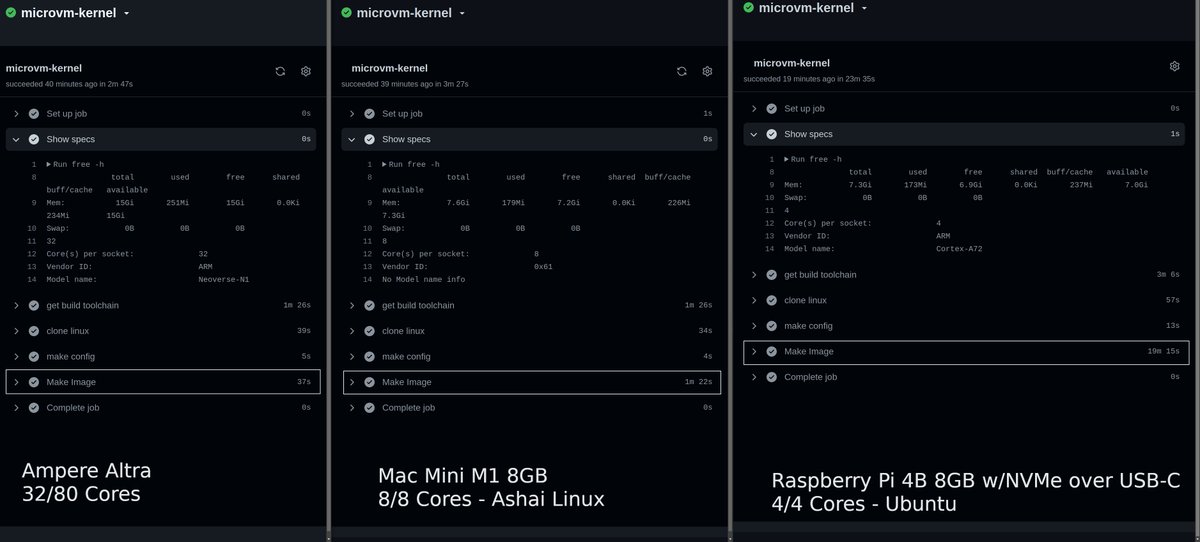Open the Set up job step label in the Ampere Altra panel

[x=65, y=114]
